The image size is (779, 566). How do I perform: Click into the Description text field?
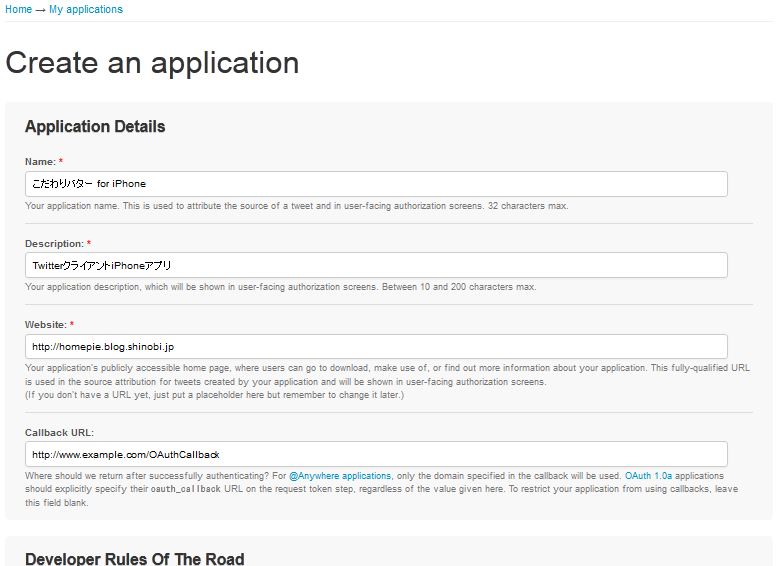pos(376,265)
